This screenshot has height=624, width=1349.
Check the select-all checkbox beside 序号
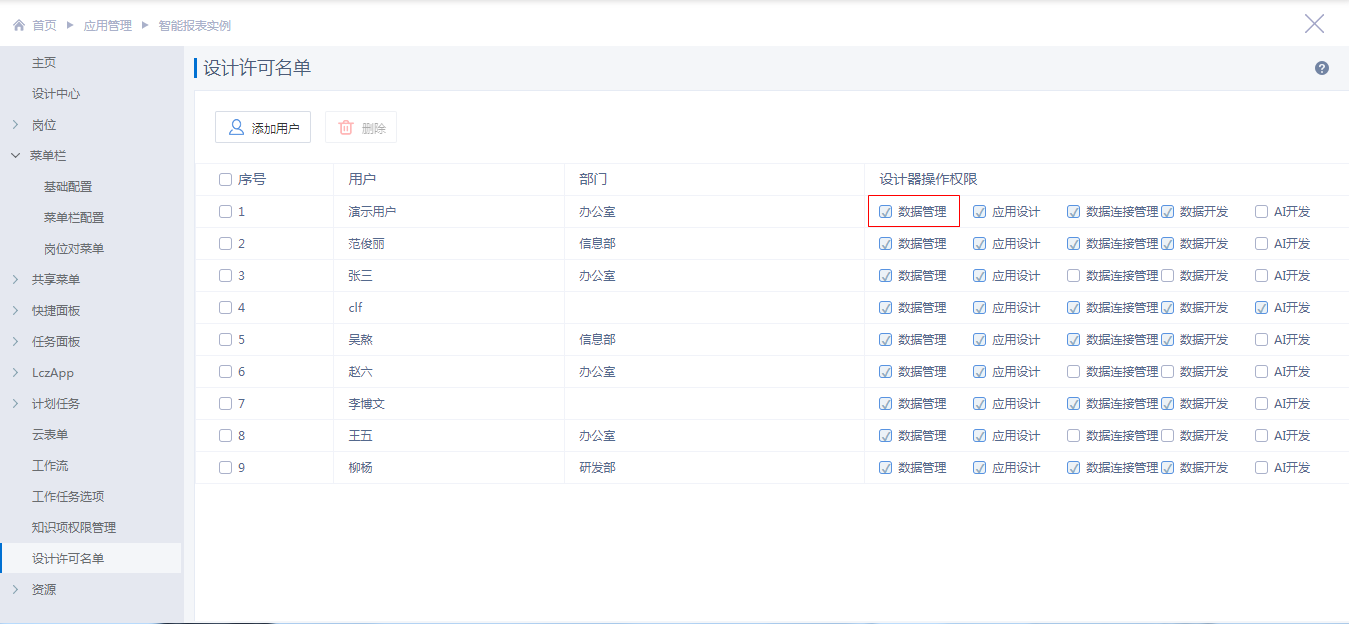pos(225,180)
